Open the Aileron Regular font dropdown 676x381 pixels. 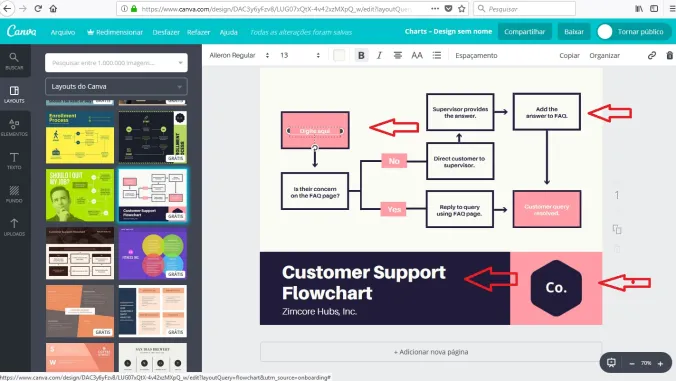(x=239, y=55)
